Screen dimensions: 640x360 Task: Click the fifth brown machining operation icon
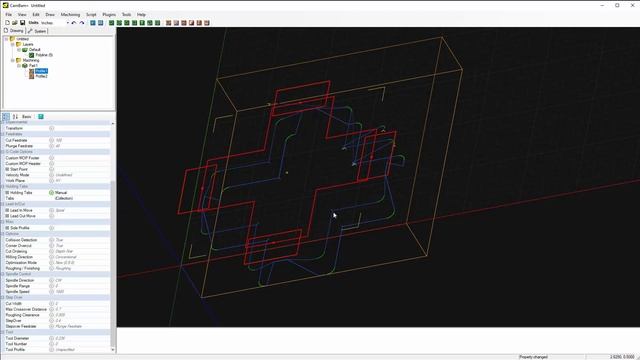point(199,23)
